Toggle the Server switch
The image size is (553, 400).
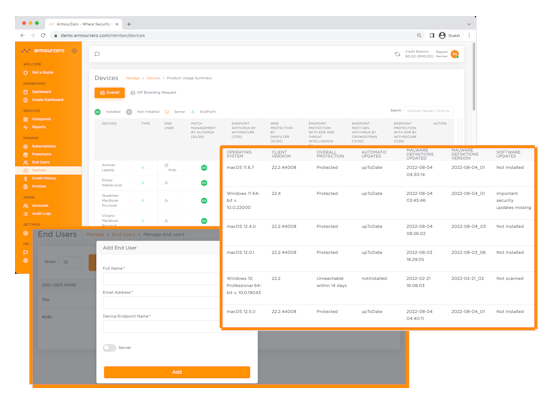[109, 348]
